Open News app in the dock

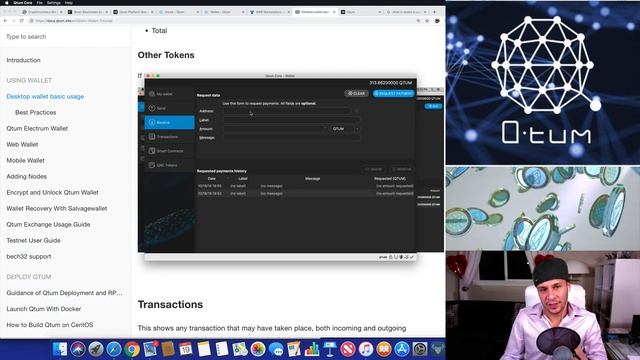point(348,349)
